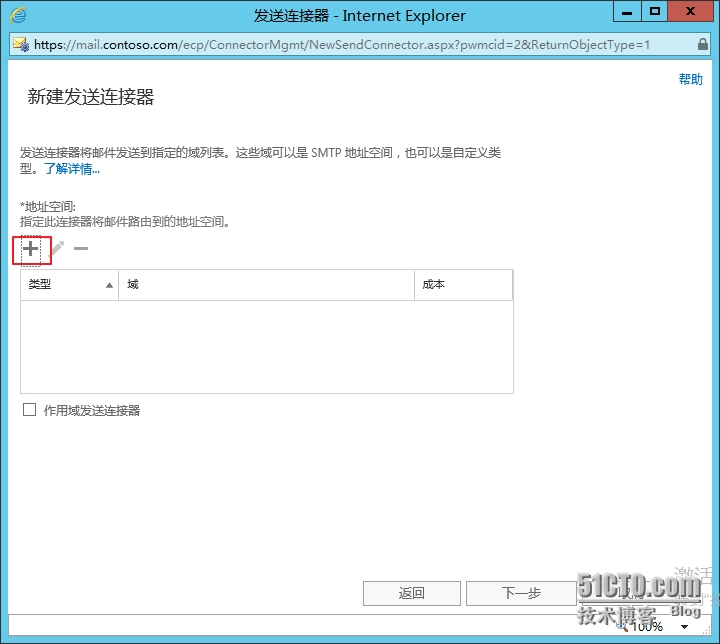This screenshot has width=720, height=644.
Task: Open the zoom level dropdown arrow
Action: click(x=684, y=627)
